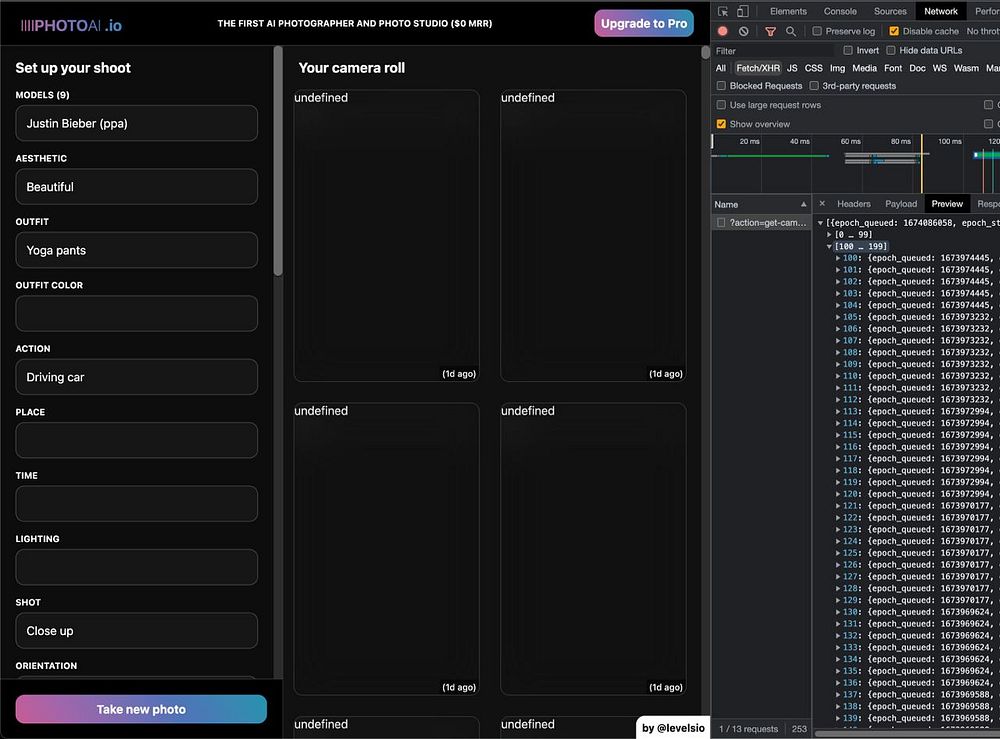Select the Network tab
1000x739 pixels.
coord(941,11)
